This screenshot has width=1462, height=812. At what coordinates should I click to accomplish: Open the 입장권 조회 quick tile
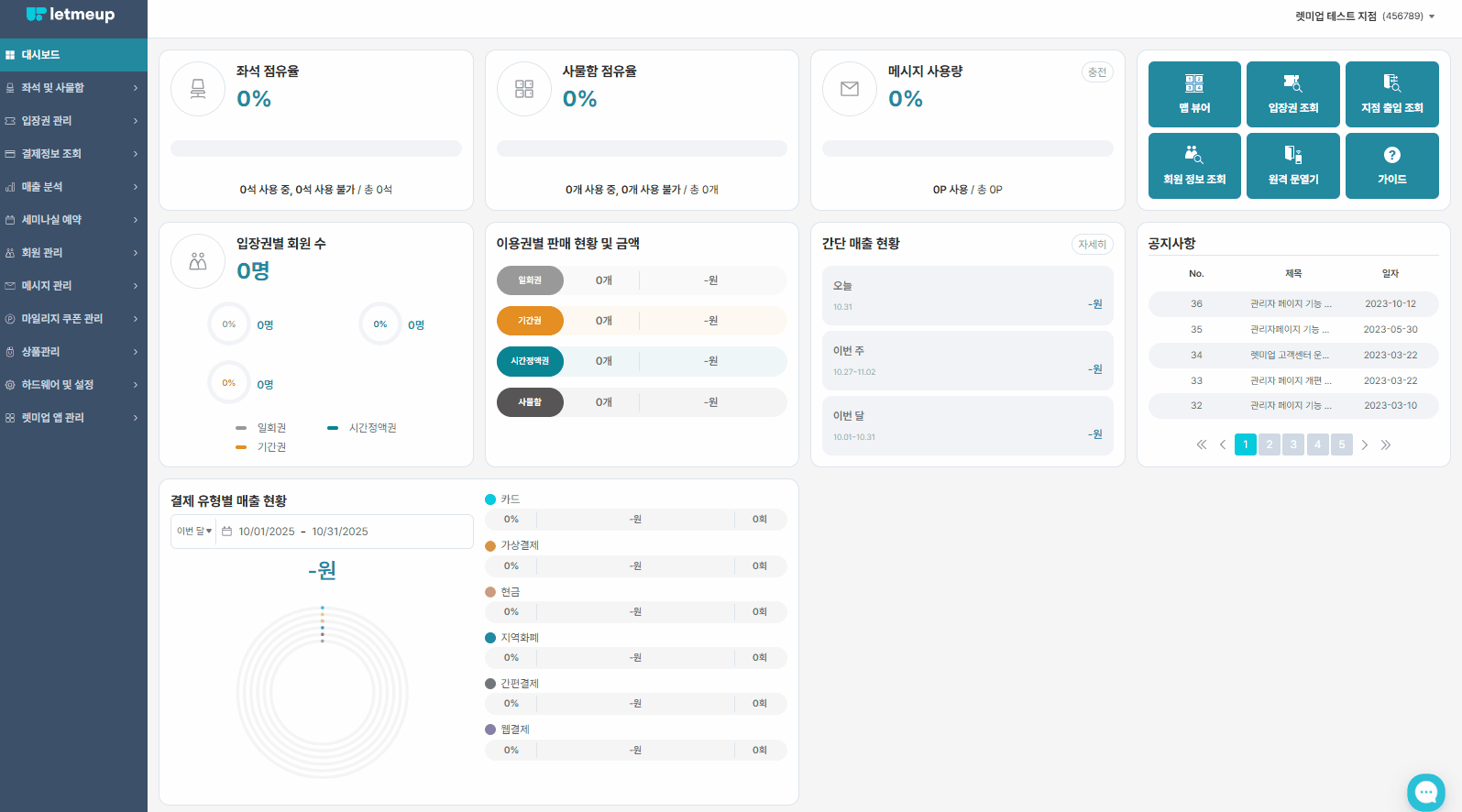pyautogui.click(x=1292, y=93)
